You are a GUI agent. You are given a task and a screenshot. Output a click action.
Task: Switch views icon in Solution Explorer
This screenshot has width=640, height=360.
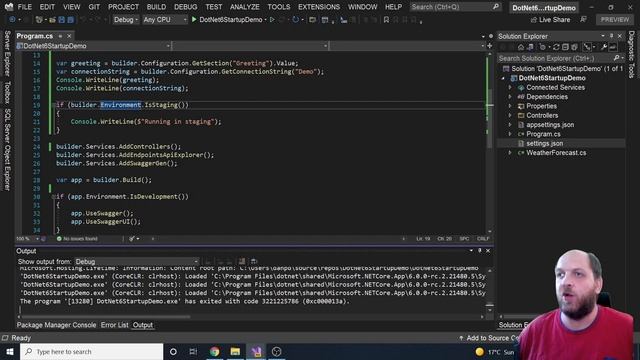point(530,47)
